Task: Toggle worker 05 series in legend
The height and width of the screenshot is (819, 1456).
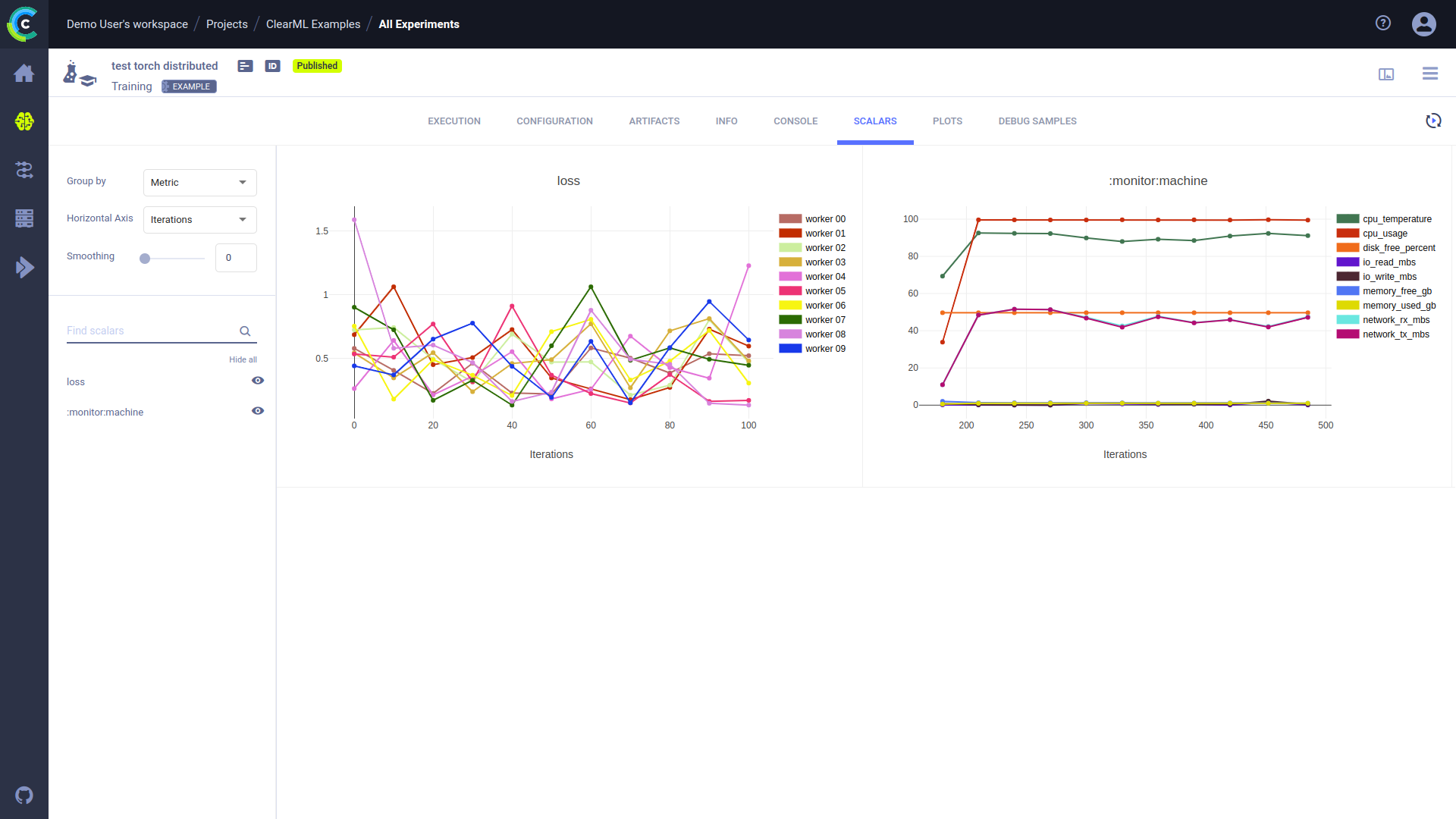Action: (812, 291)
